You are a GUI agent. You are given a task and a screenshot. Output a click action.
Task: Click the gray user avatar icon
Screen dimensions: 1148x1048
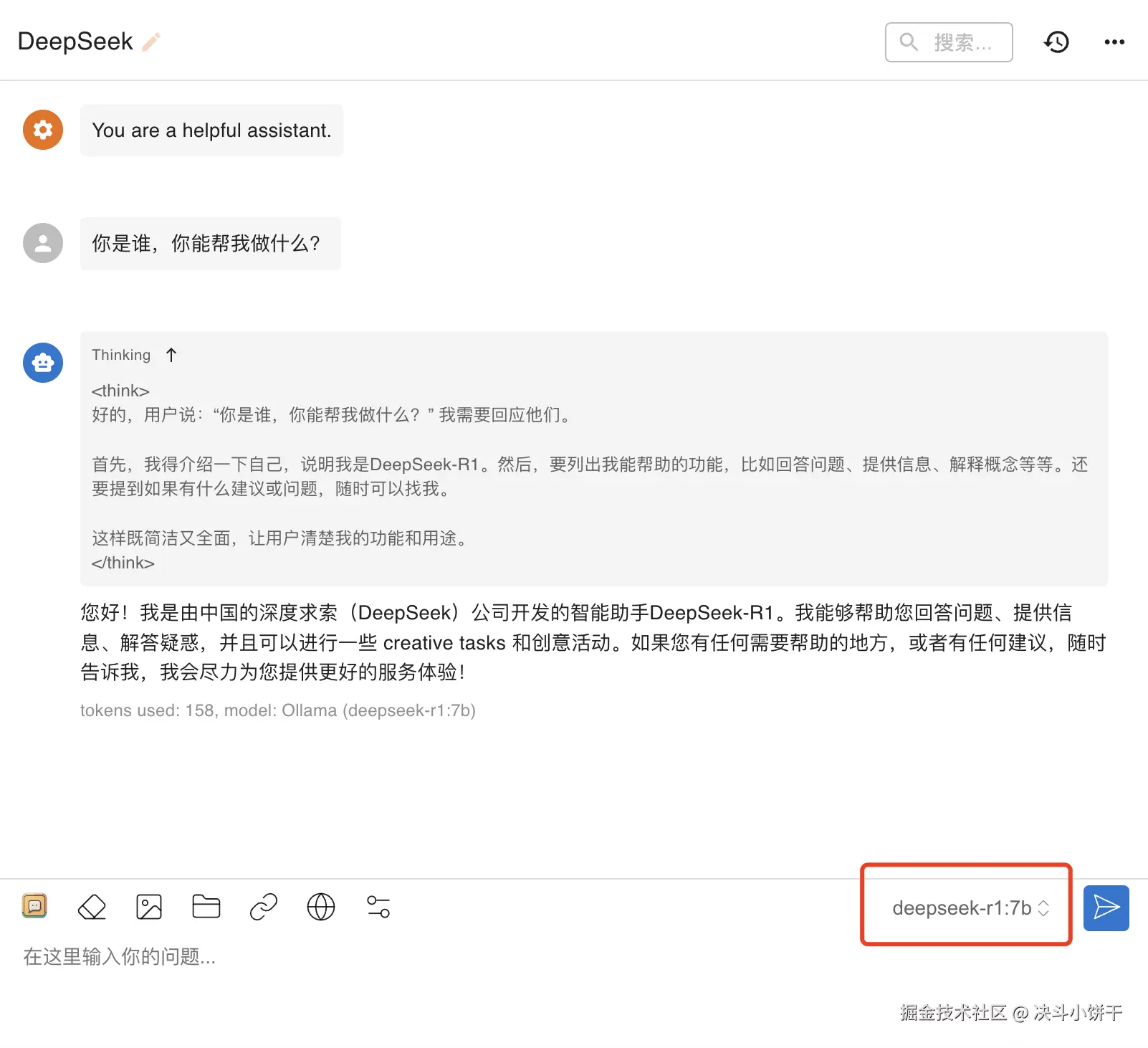[43, 243]
